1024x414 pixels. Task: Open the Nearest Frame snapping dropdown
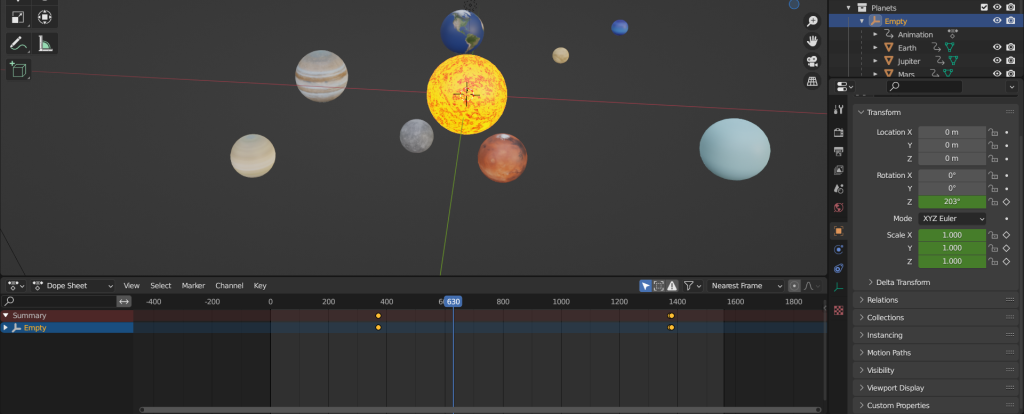coord(745,286)
